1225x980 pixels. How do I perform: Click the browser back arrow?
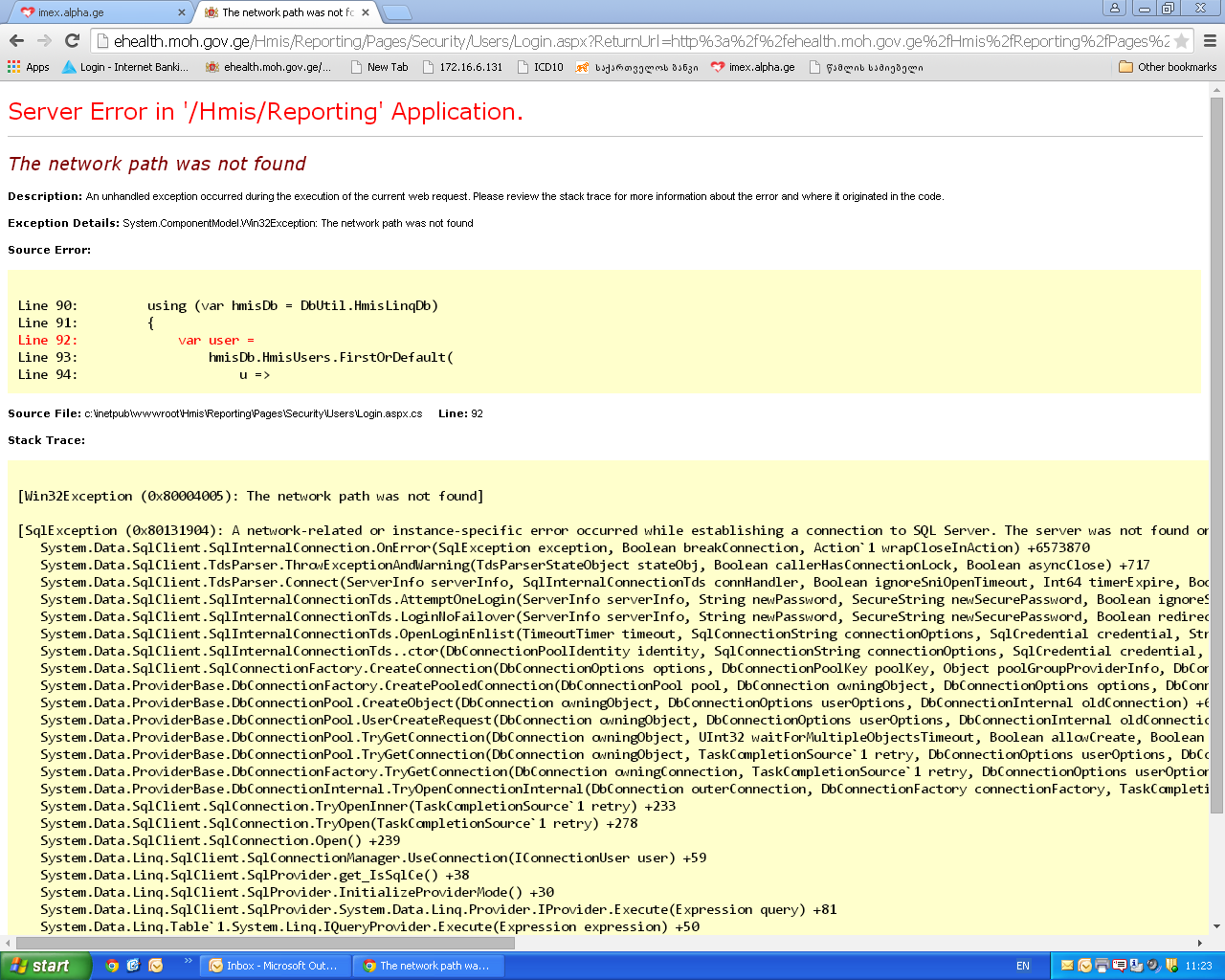coord(16,40)
